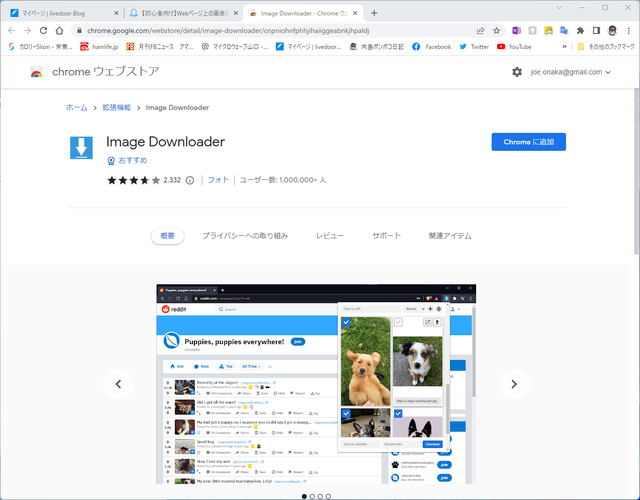Go back using the browser back arrow
640x500 pixels.
[x=11, y=31]
